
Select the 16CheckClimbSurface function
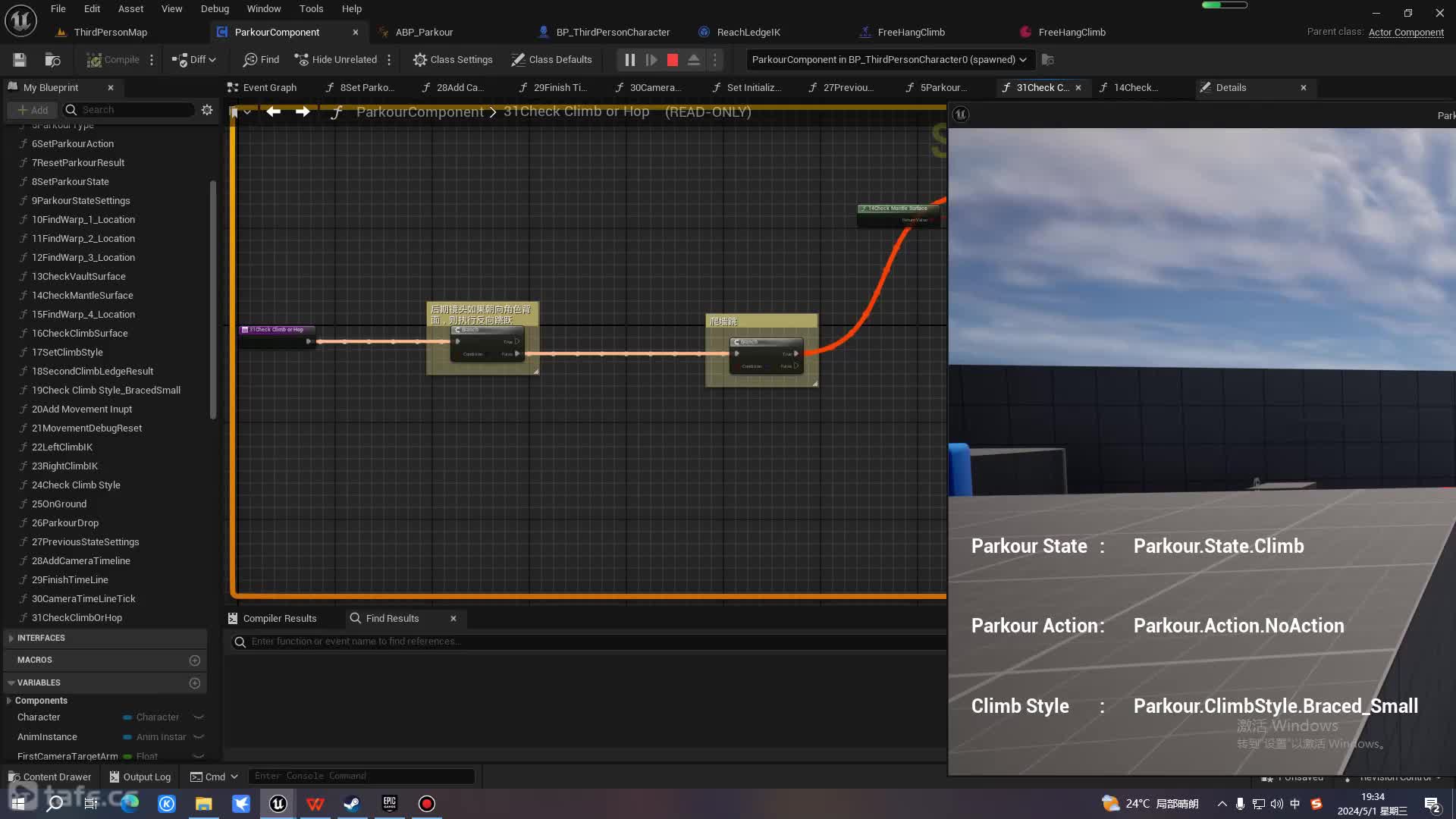(x=80, y=333)
